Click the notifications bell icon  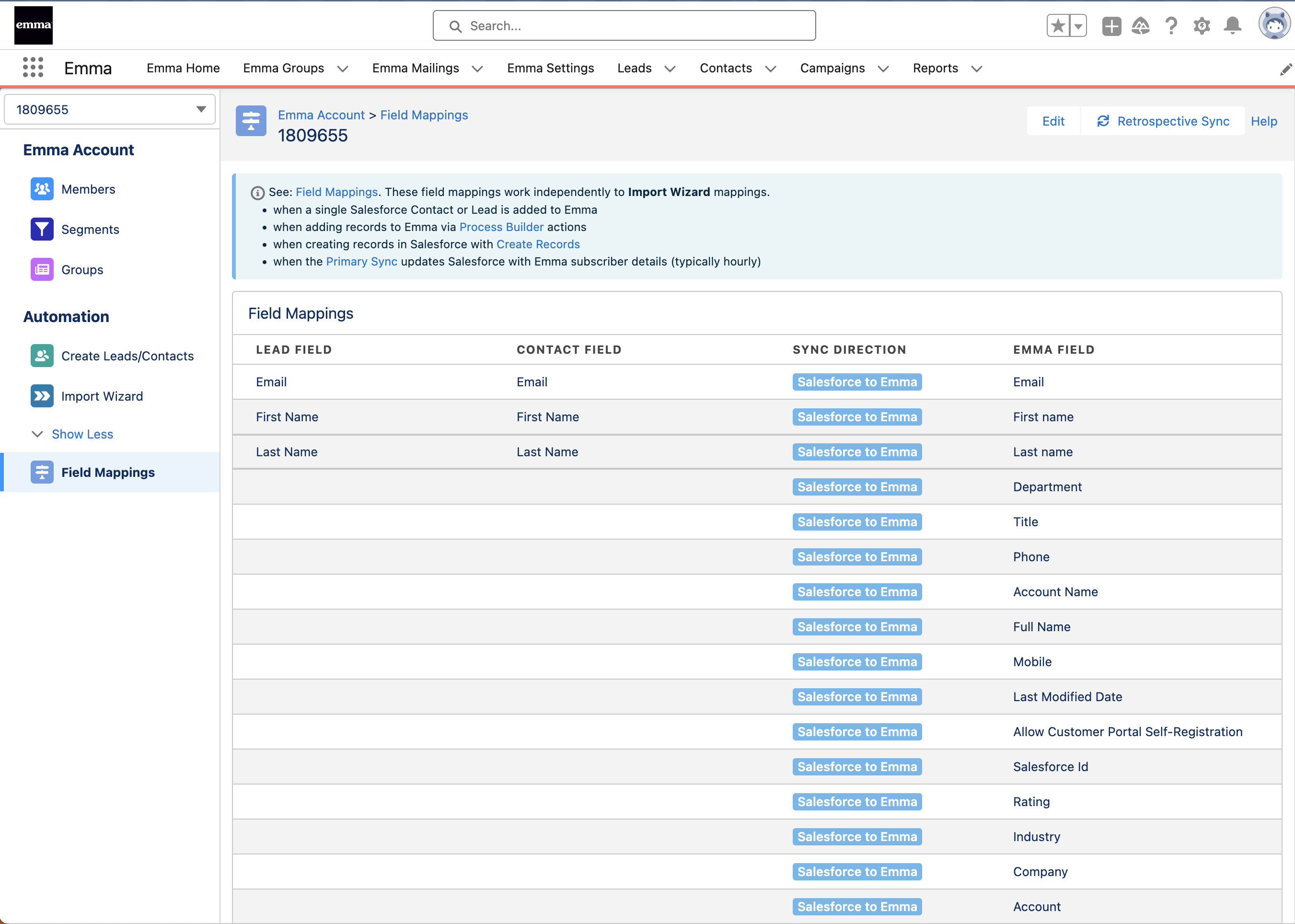point(1232,25)
